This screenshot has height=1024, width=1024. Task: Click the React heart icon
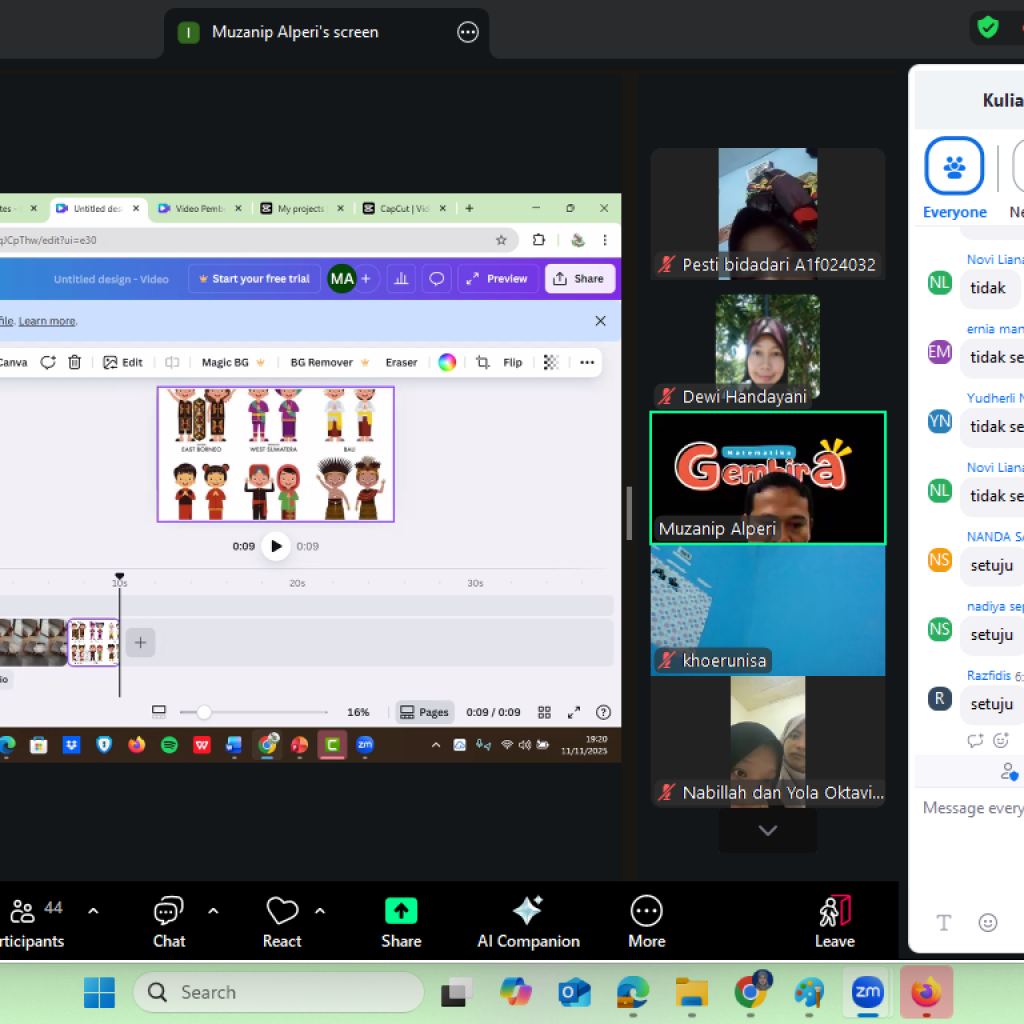[x=282, y=911]
